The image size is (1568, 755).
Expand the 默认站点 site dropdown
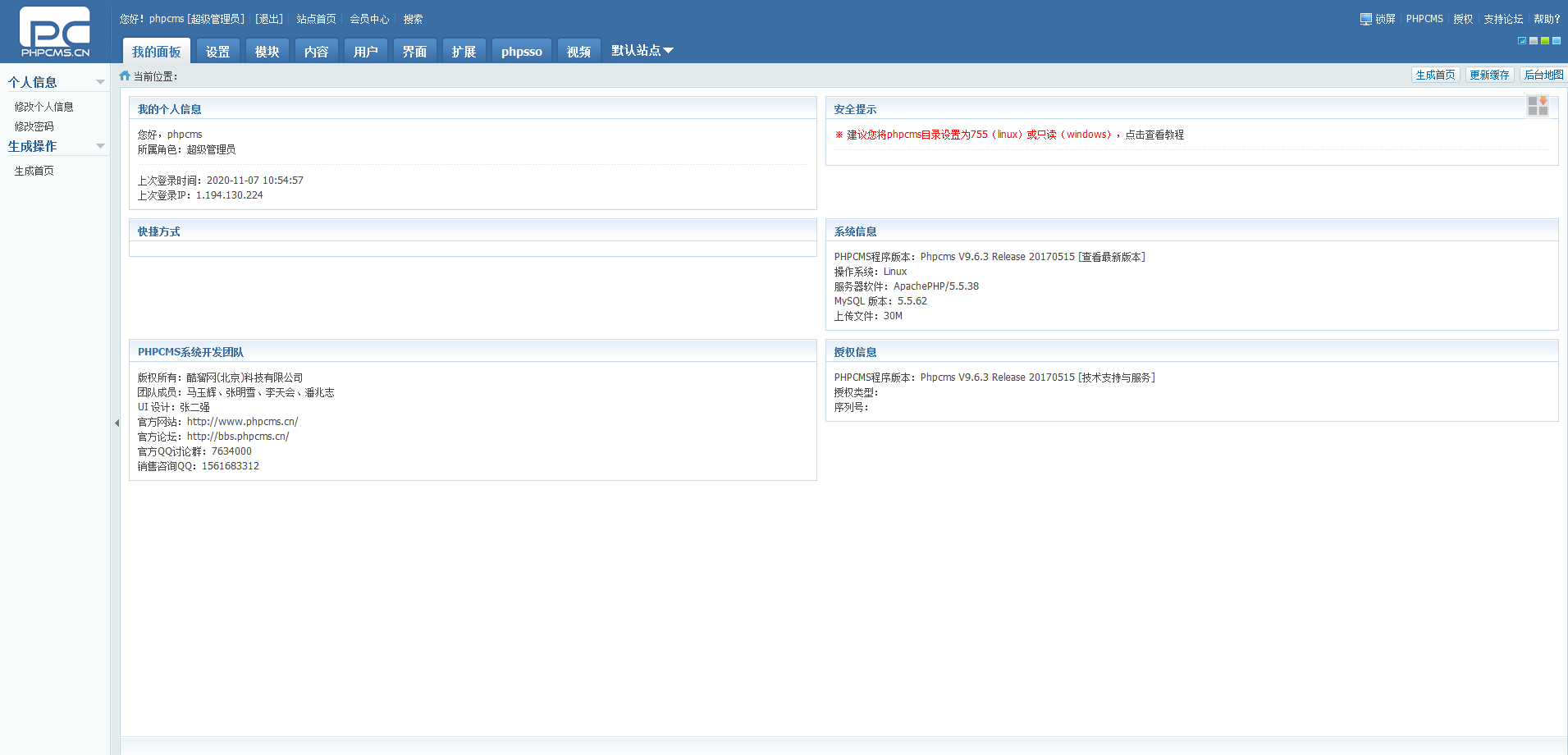[642, 51]
